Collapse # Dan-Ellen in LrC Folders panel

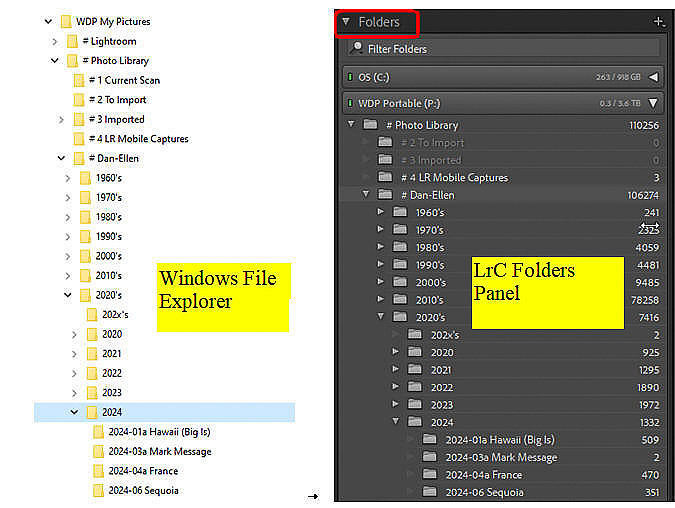(x=365, y=194)
